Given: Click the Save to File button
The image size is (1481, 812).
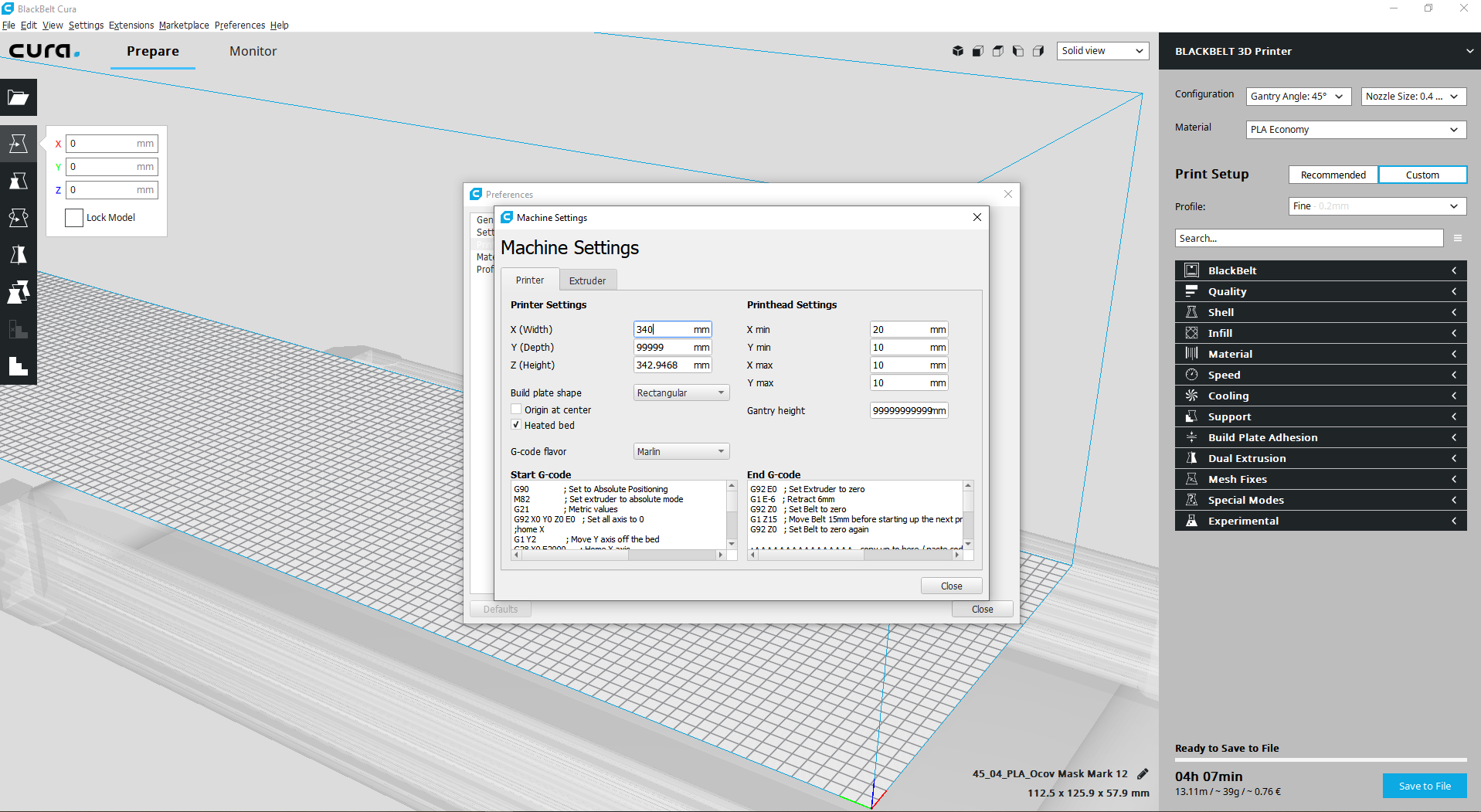Looking at the screenshot, I should tap(1424, 786).
